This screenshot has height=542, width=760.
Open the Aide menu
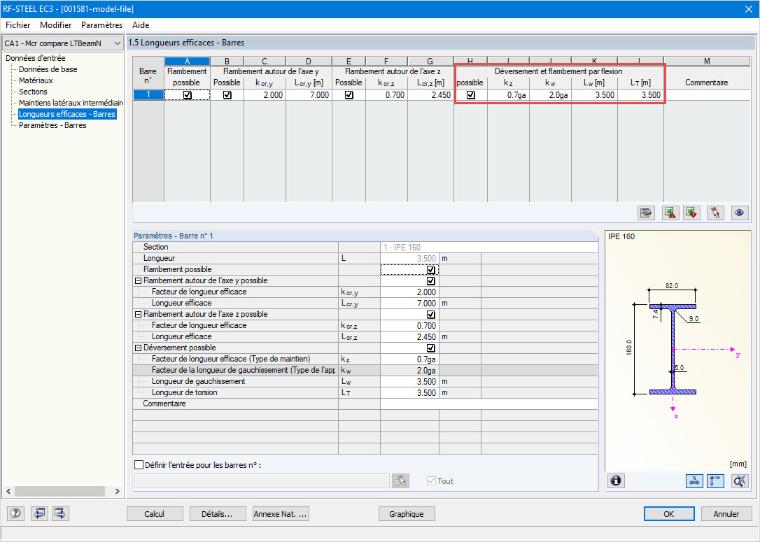tap(141, 25)
